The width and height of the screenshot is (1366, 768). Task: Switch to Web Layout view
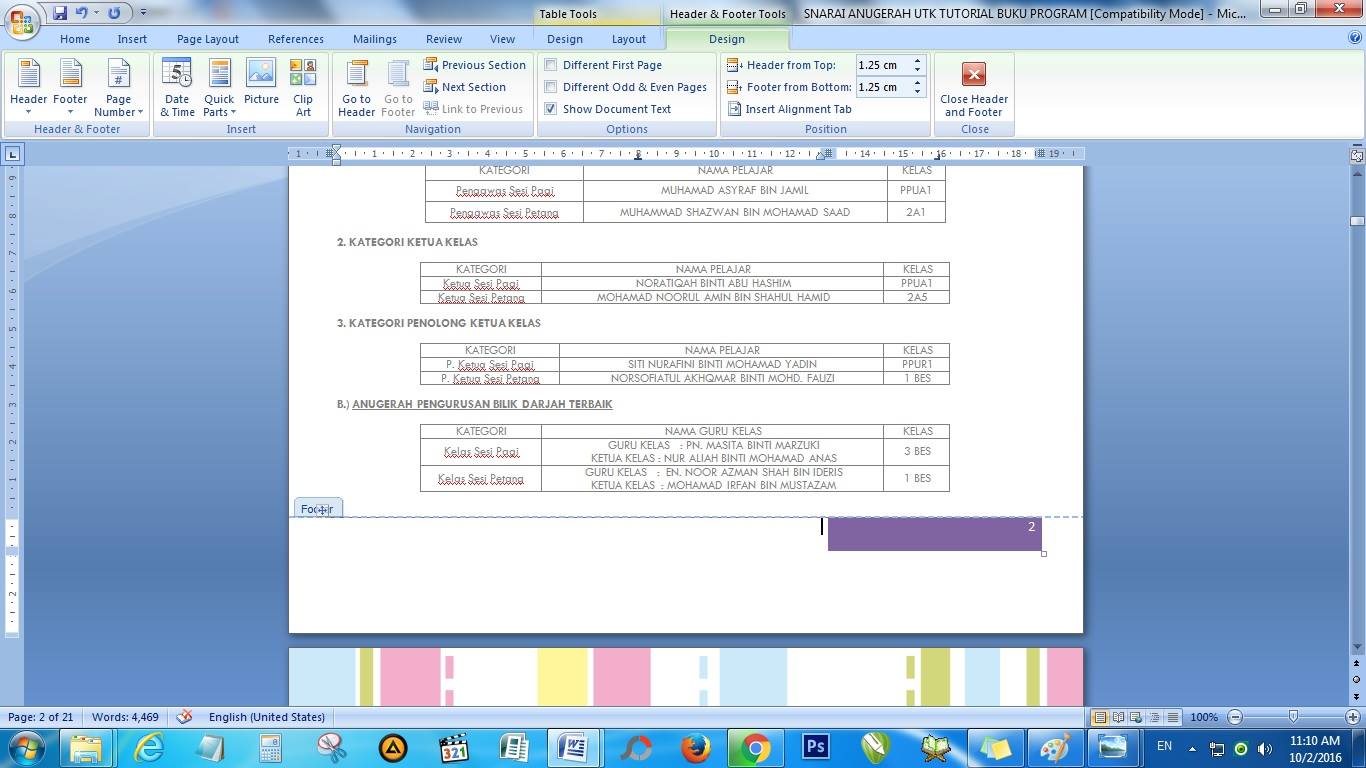1136,717
